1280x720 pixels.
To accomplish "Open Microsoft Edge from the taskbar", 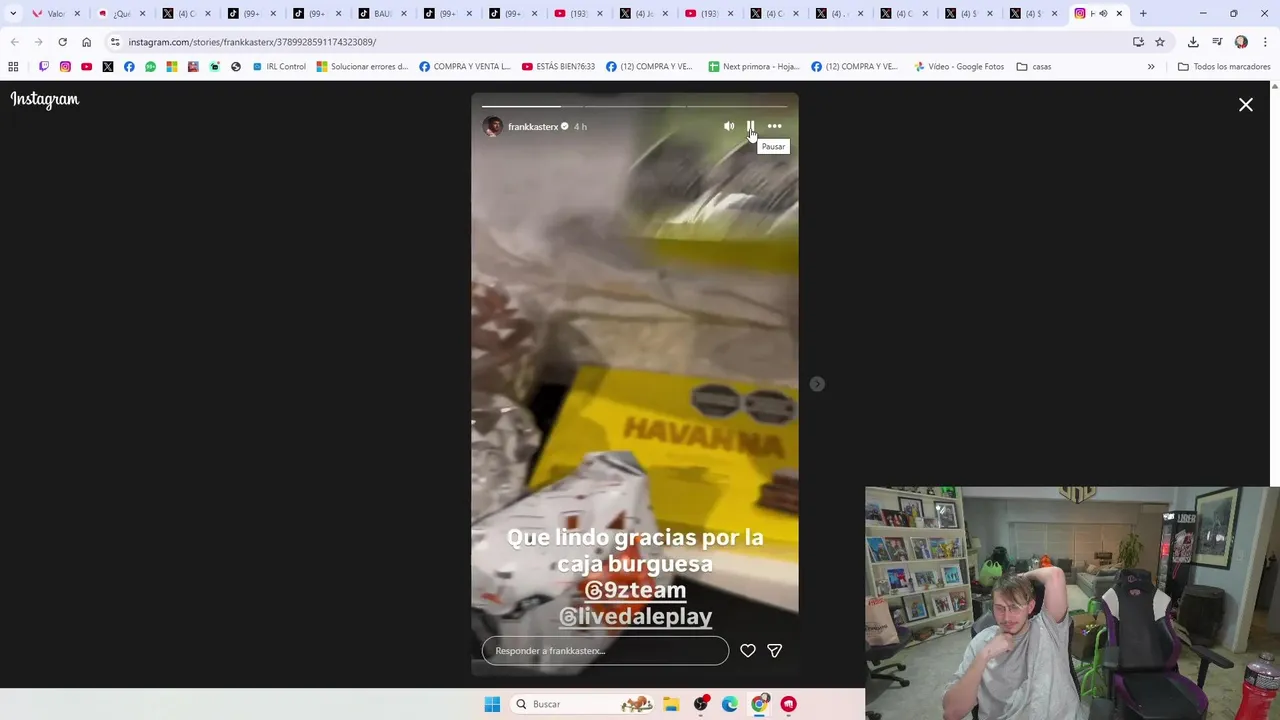I will click(730, 704).
